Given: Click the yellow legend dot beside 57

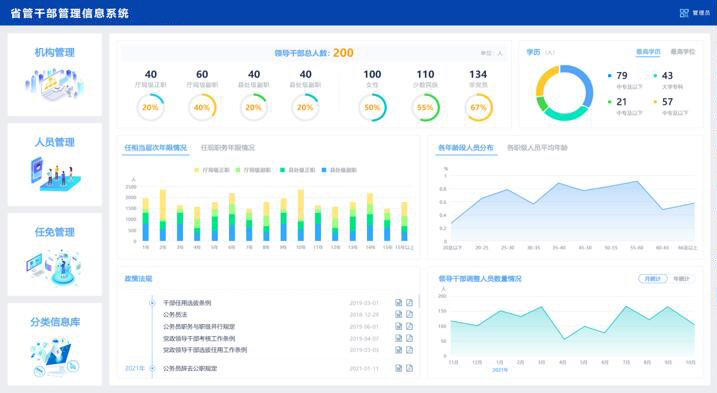Looking at the screenshot, I should (x=655, y=102).
